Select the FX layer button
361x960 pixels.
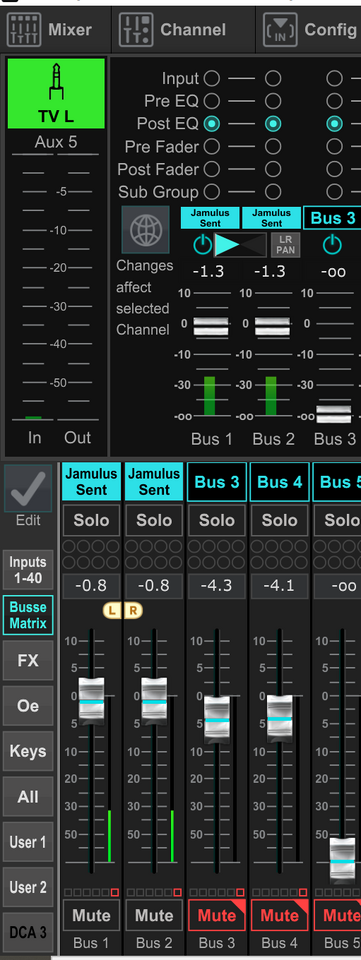click(x=28, y=661)
